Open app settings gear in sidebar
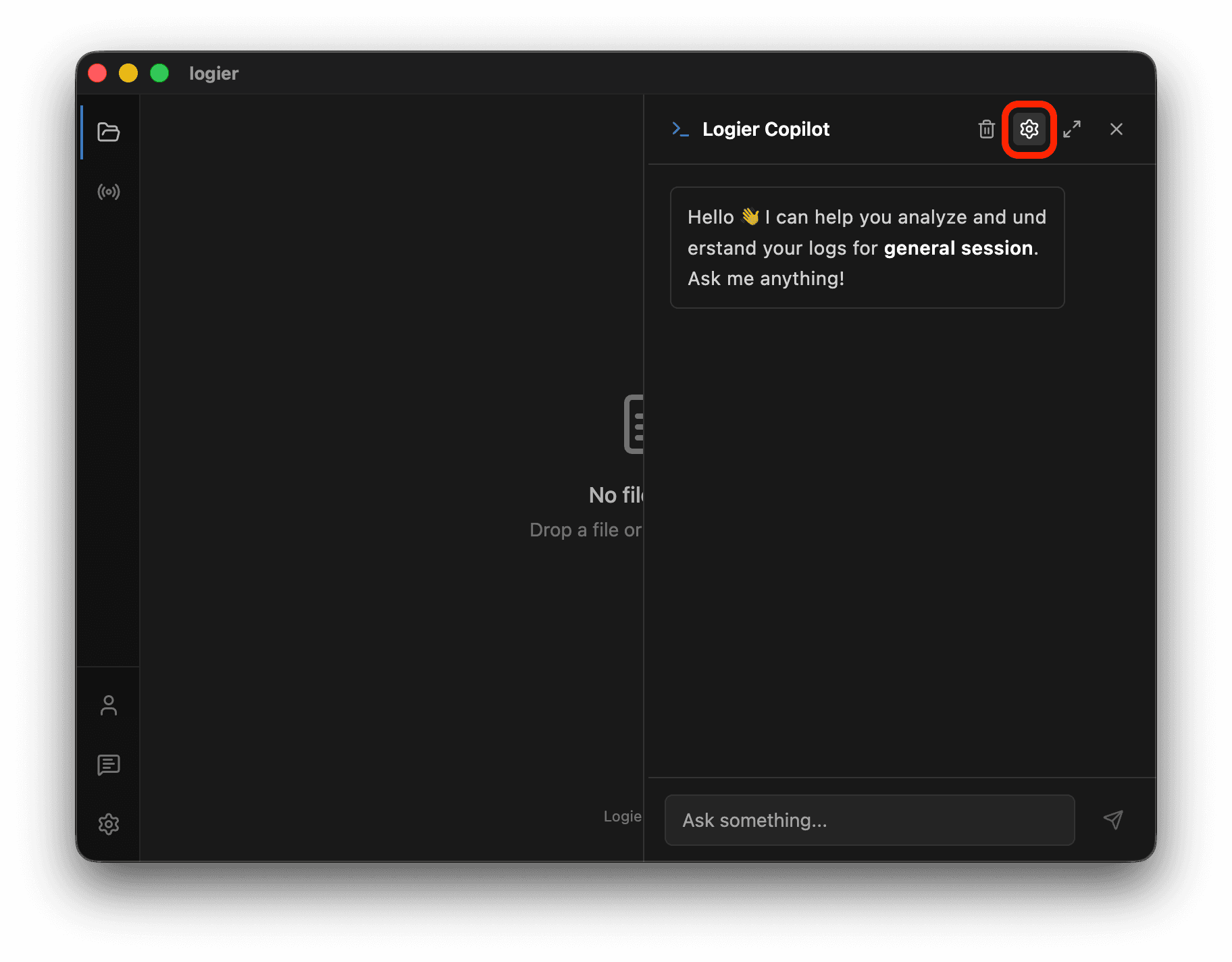 click(108, 824)
